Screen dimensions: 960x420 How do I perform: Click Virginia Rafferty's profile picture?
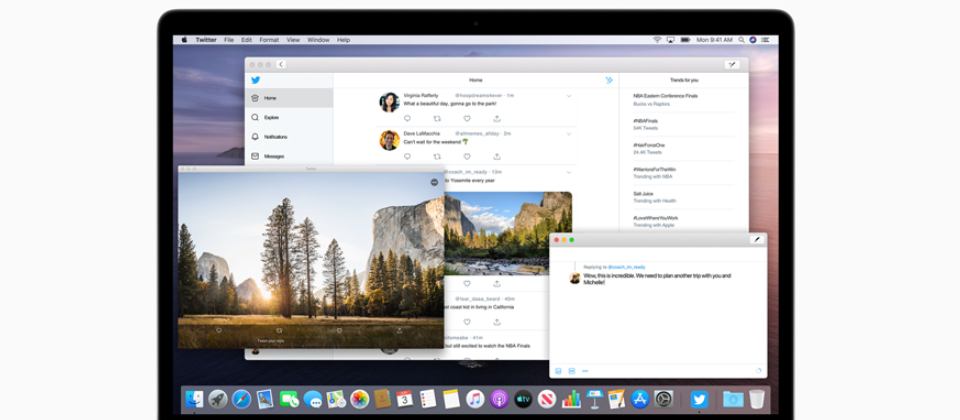(x=389, y=102)
